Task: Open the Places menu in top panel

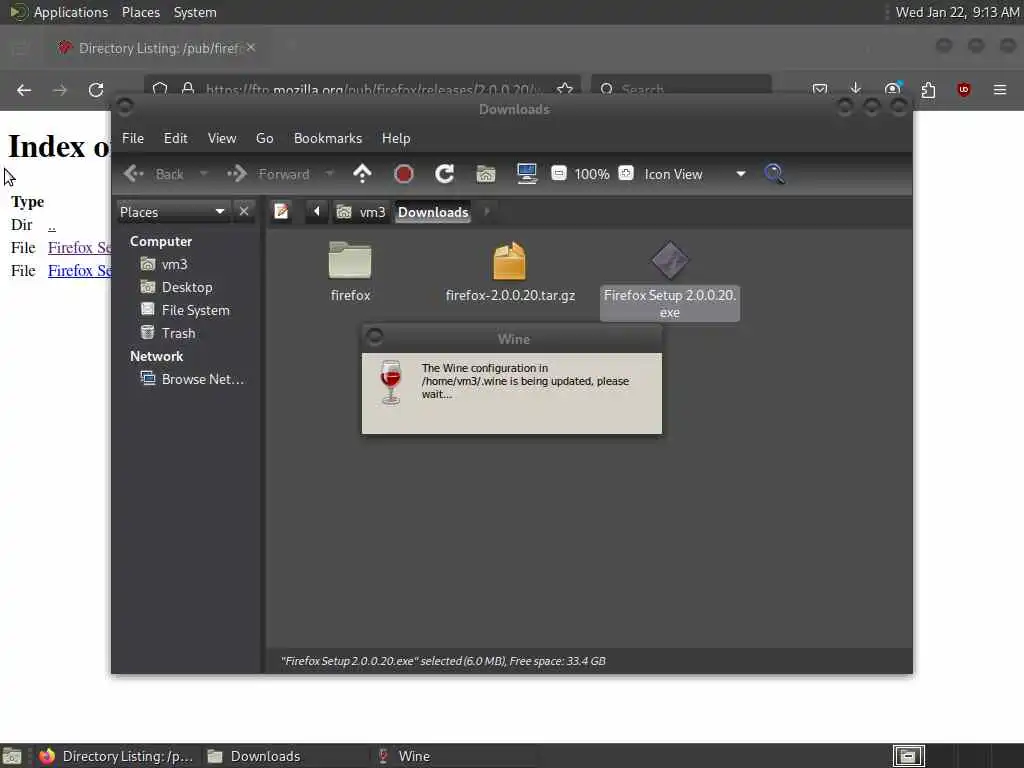Action: click(141, 12)
